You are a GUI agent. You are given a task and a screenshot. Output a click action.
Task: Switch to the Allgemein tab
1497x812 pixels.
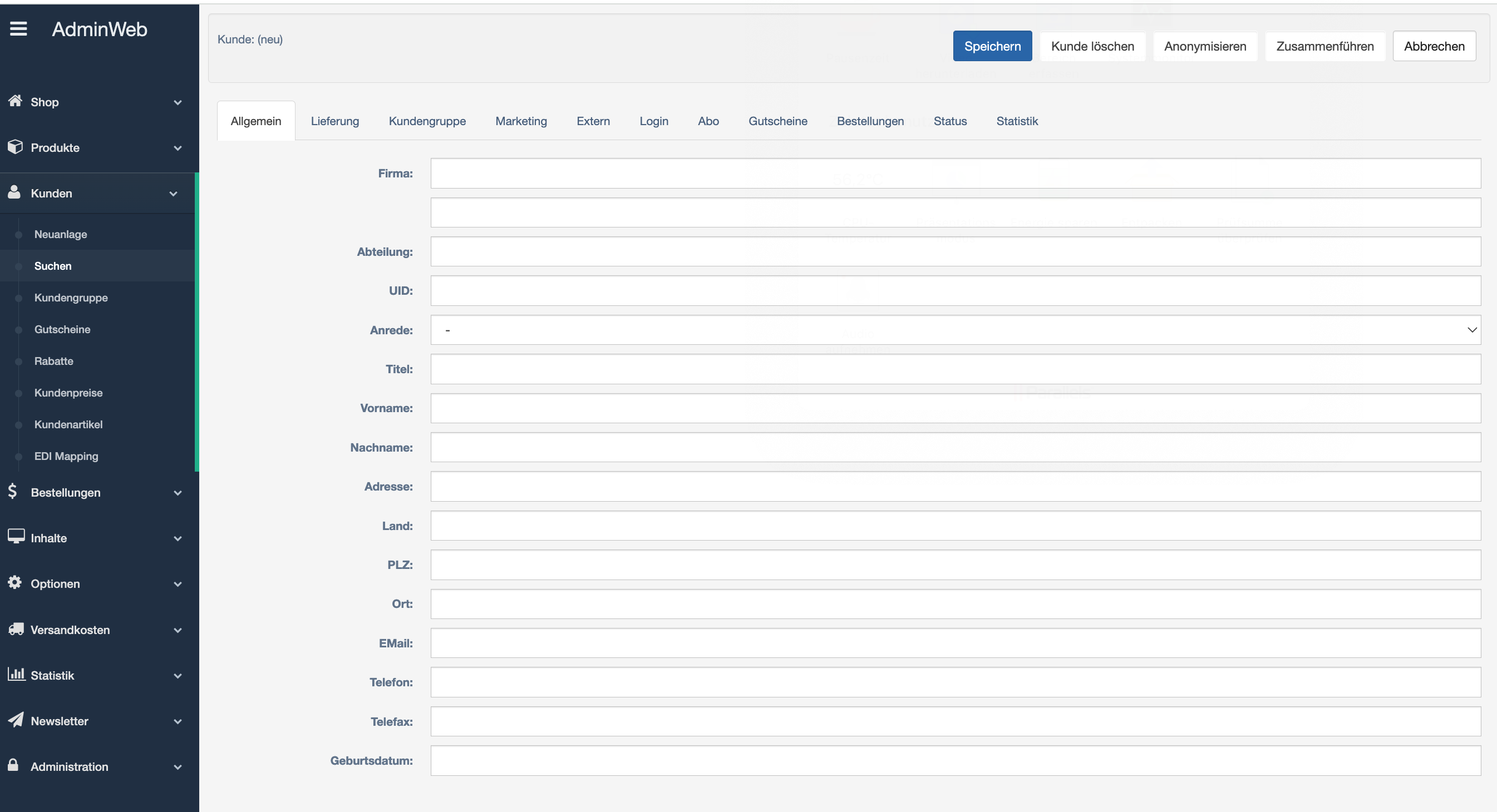pyautogui.click(x=255, y=121)
